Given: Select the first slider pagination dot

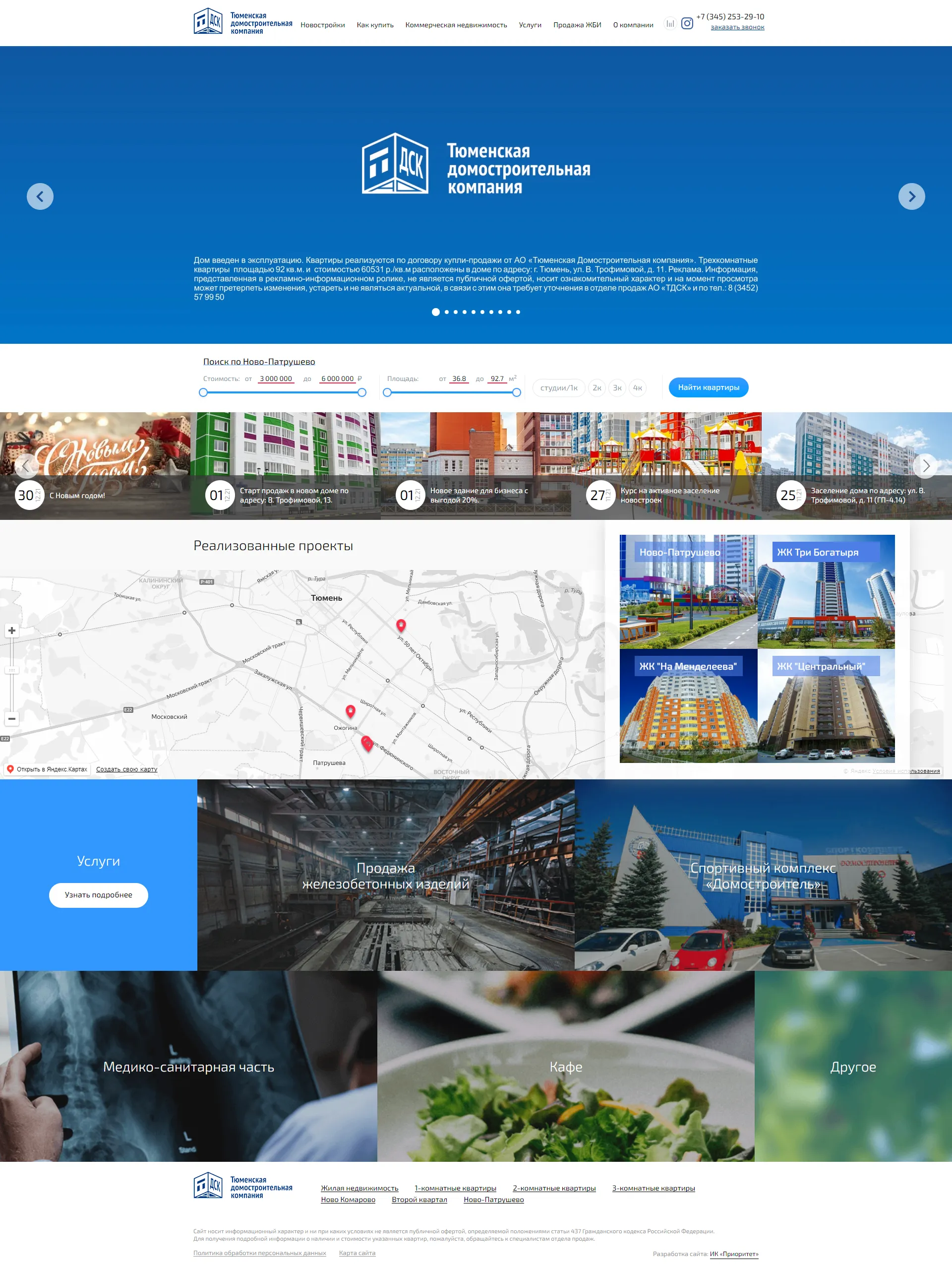Looking at the screenshot, I should [x=435, y=312].
